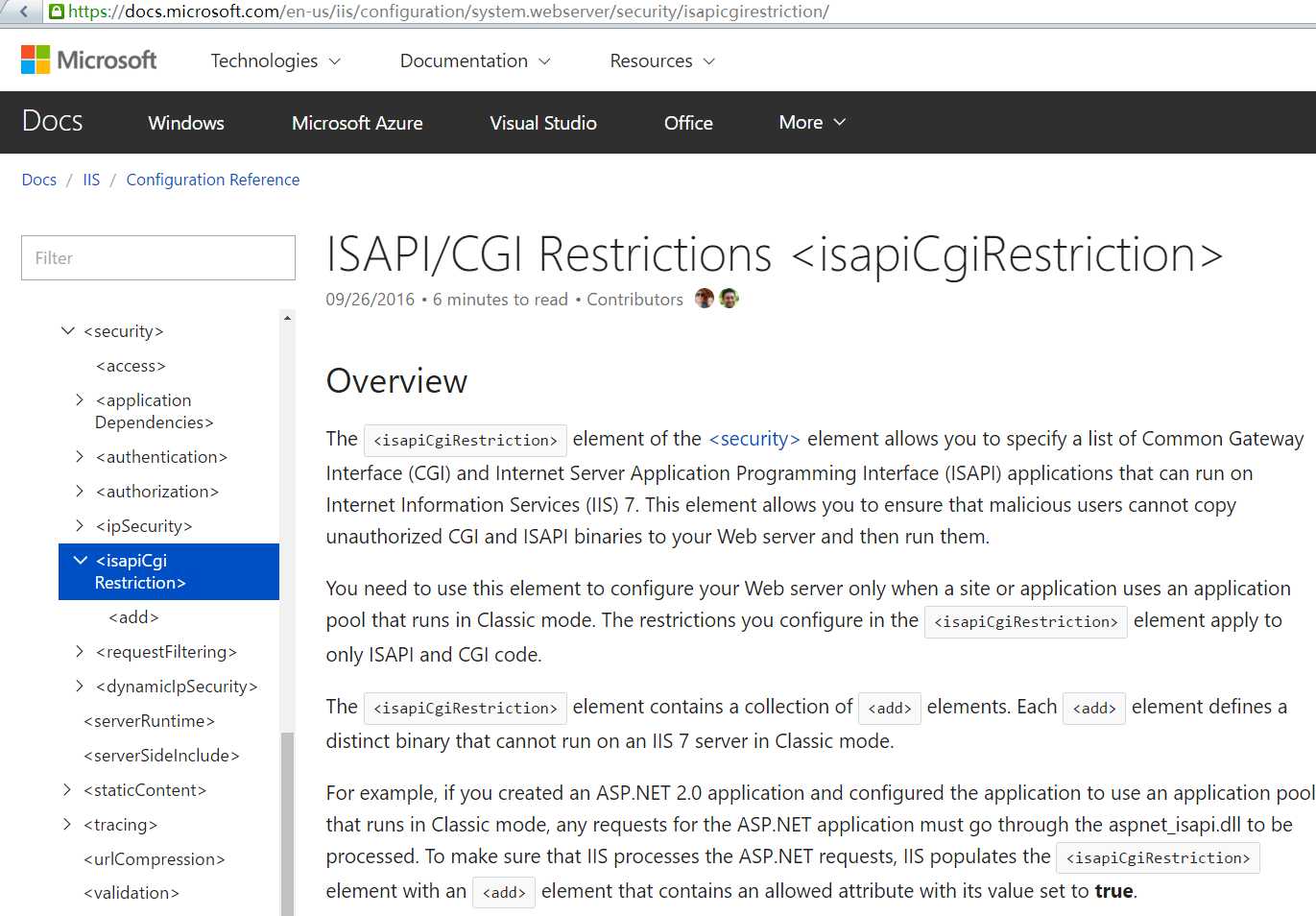Viewport: 1316px width, 916px height.
Task: Expand the <authentication> node
Action: (x=80, y=456)
